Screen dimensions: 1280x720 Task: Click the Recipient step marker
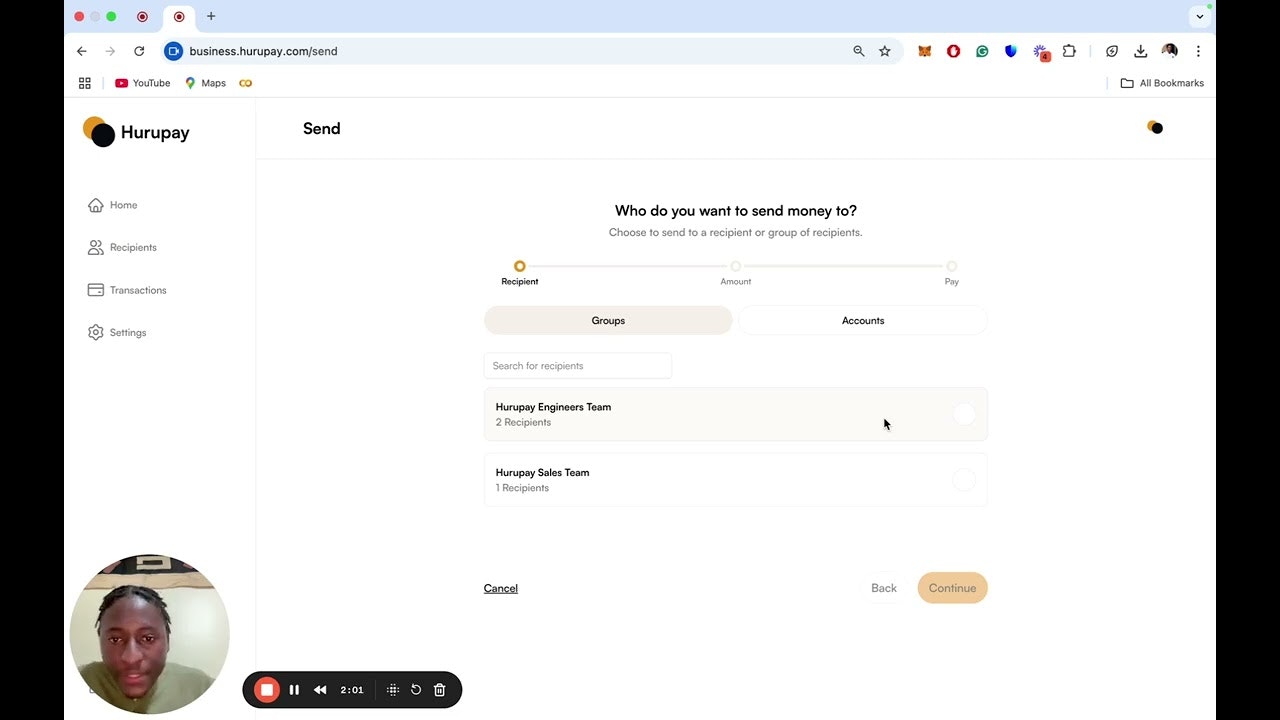[x=519, y=266]
